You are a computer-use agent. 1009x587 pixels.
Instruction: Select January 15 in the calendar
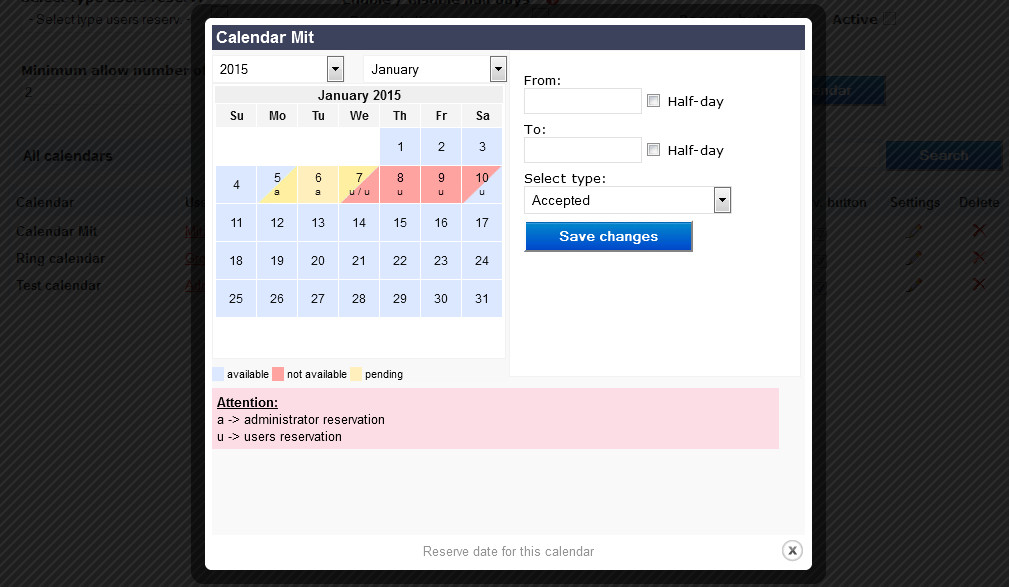(400, 223)
